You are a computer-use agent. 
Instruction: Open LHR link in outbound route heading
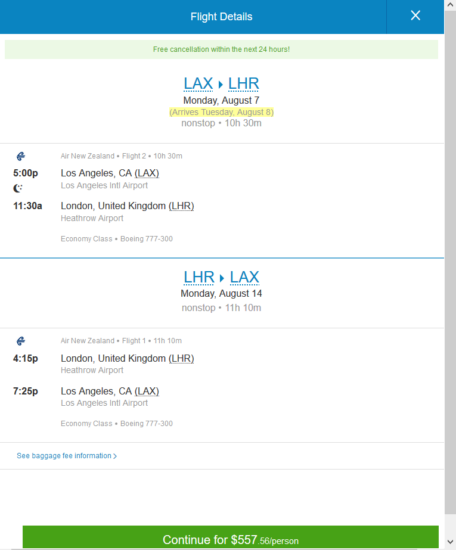coord(243,84)
